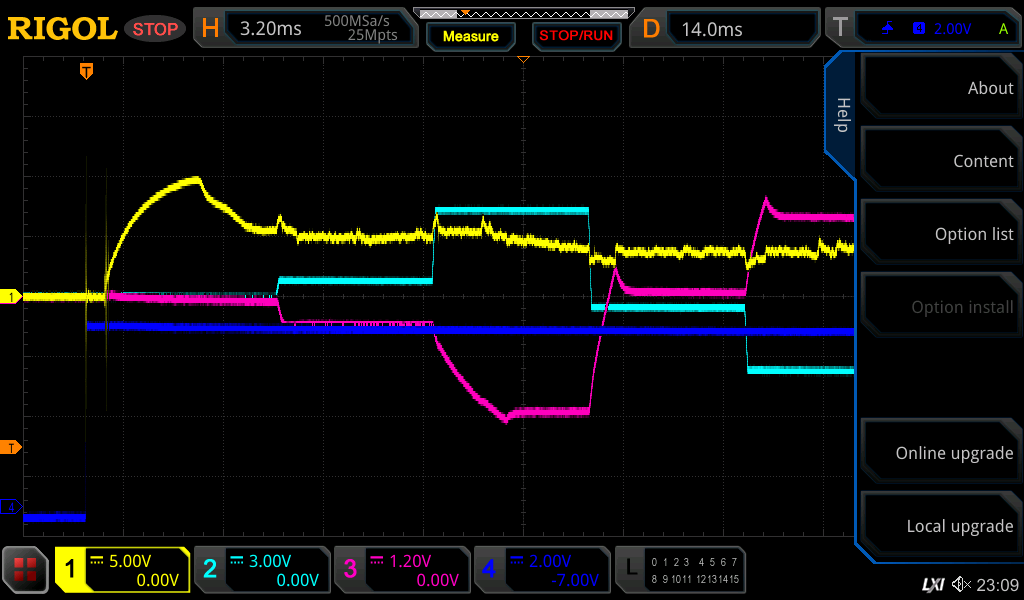Screen dimensions: 1024x600
Task: Toggle channel 2 with 3.00V scale
Action: [262, 570]
